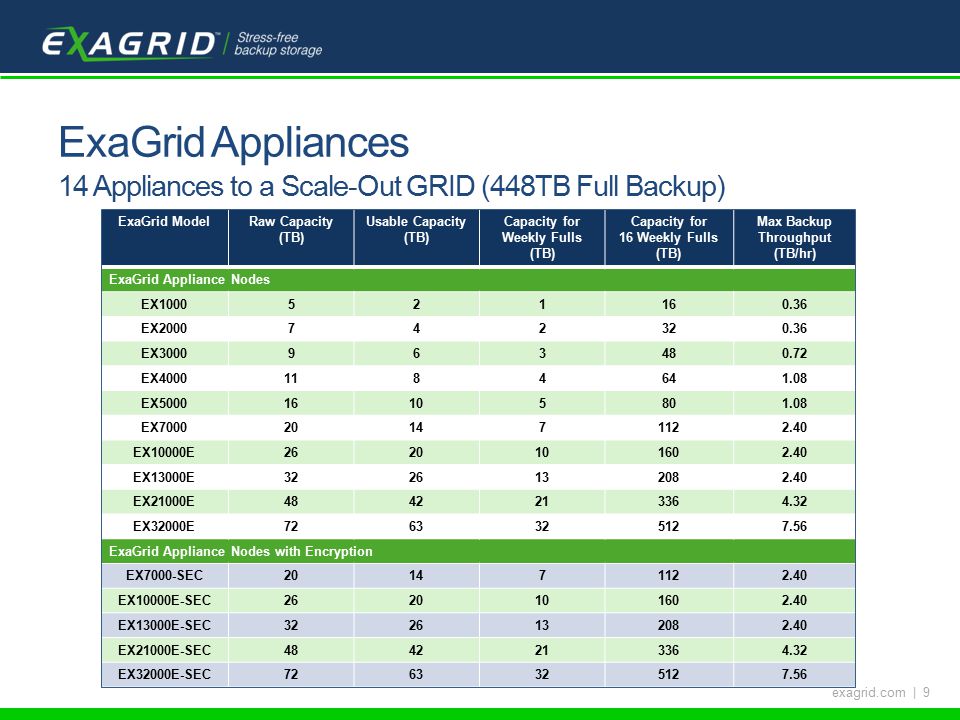Click the raw capacity 26 in EX10000E-SEC row
This screenshot has width=960, height=720.
pyautogui.click(x=291, y=601)
